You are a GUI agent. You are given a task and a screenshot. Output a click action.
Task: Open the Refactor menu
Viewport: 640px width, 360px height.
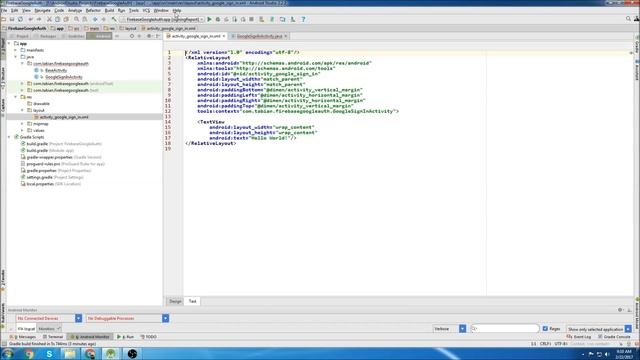point(93,10)
